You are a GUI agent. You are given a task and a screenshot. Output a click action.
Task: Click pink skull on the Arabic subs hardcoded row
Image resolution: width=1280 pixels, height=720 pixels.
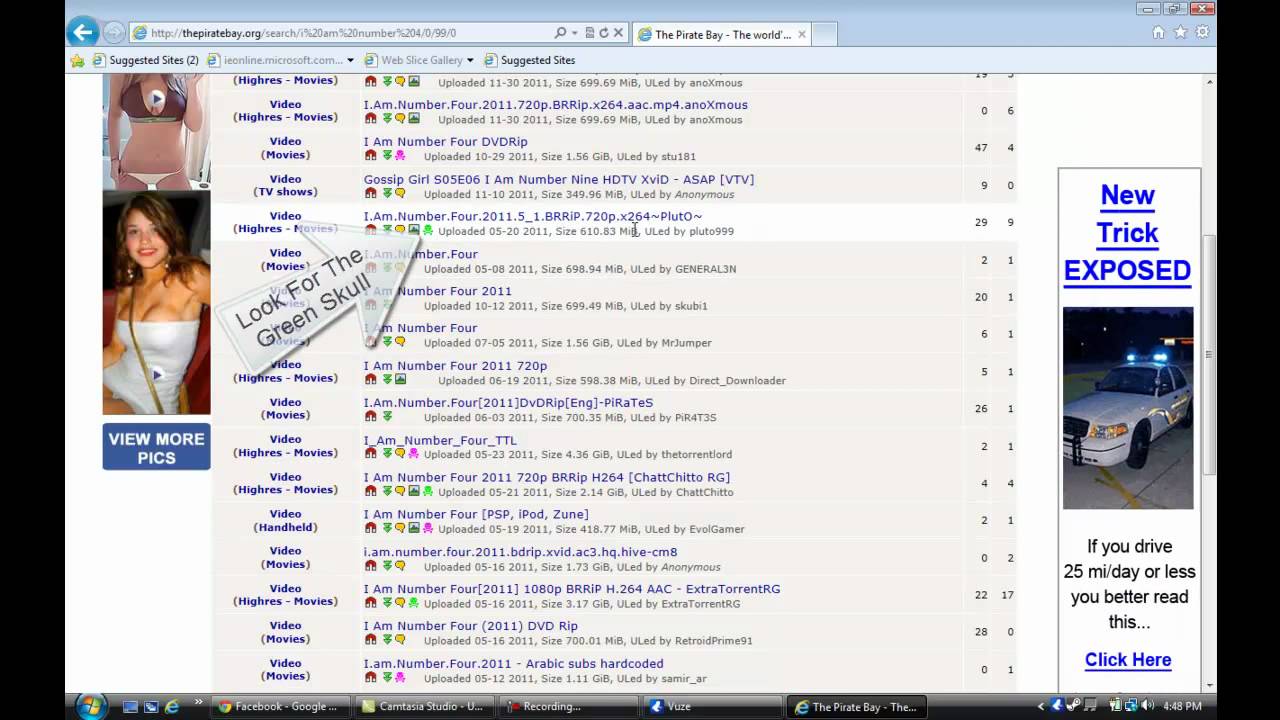tap(400, 678)
